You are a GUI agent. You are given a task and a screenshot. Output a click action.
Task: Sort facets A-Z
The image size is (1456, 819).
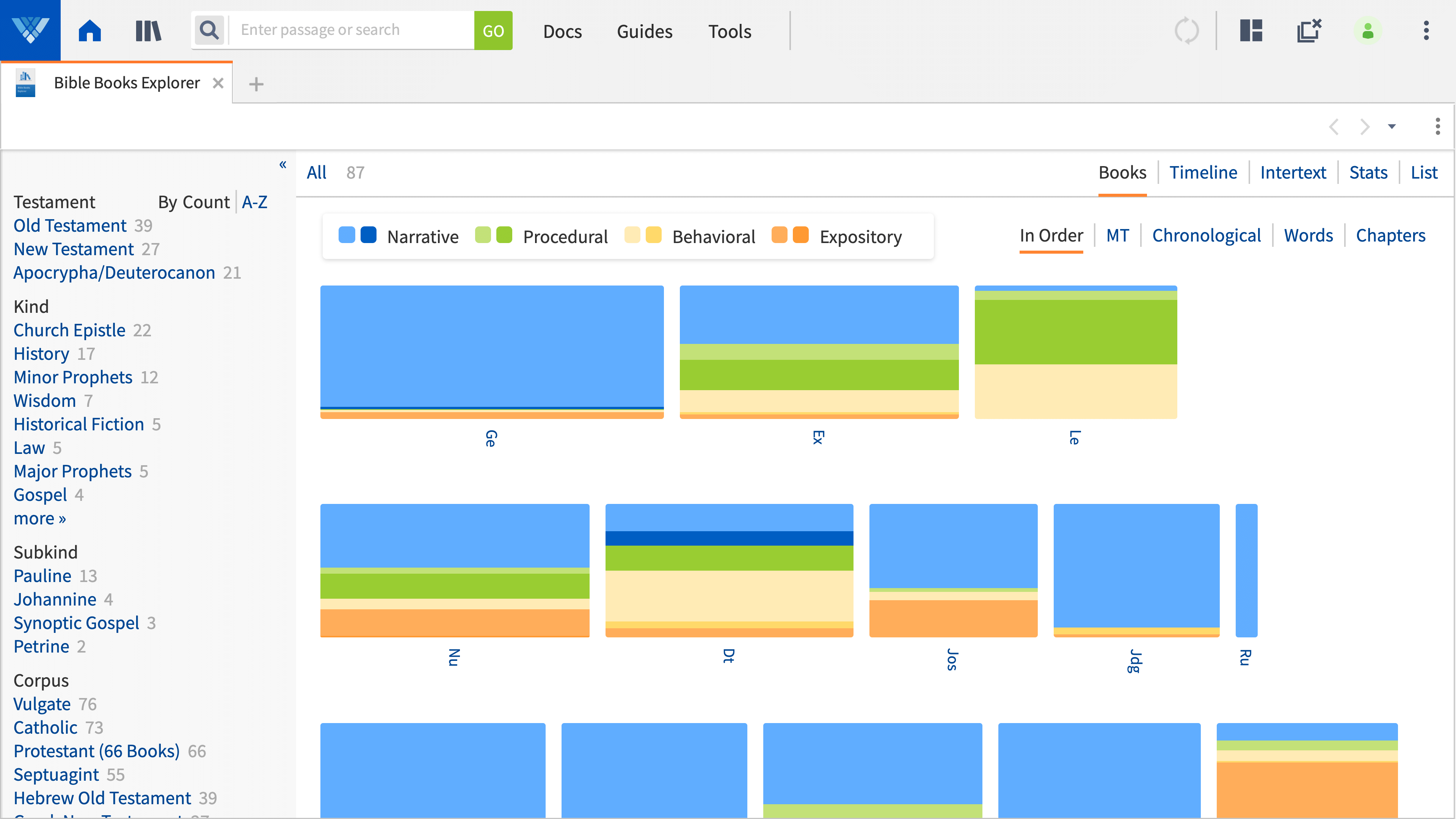254,202
